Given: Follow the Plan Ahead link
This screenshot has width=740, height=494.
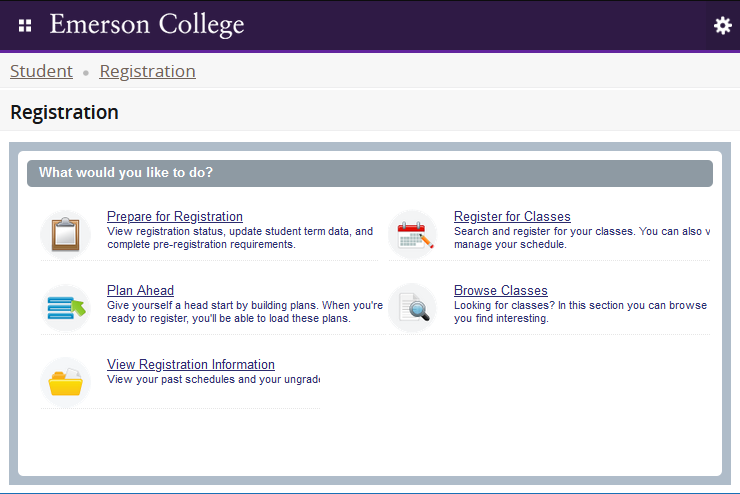Looking at the screenshot, I should click(140, 291).
